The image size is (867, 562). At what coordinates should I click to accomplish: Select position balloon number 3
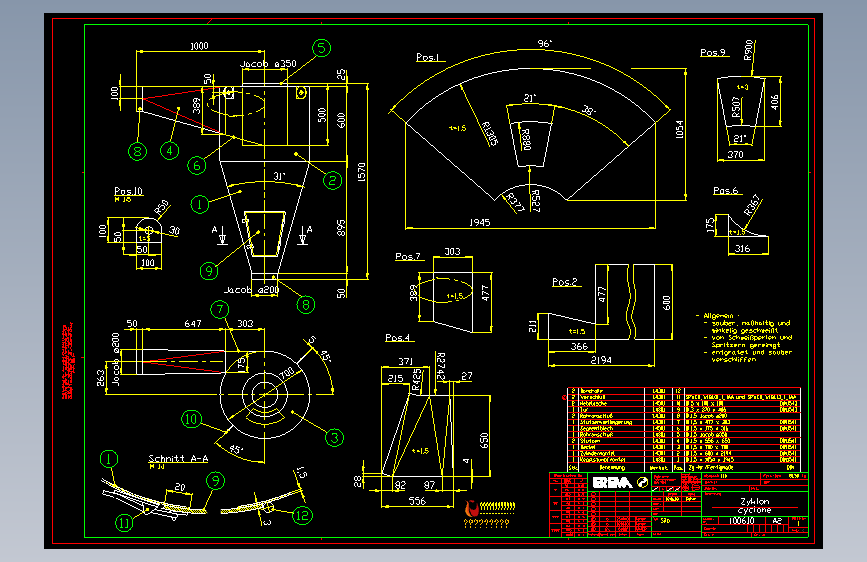tap(335, 438)
